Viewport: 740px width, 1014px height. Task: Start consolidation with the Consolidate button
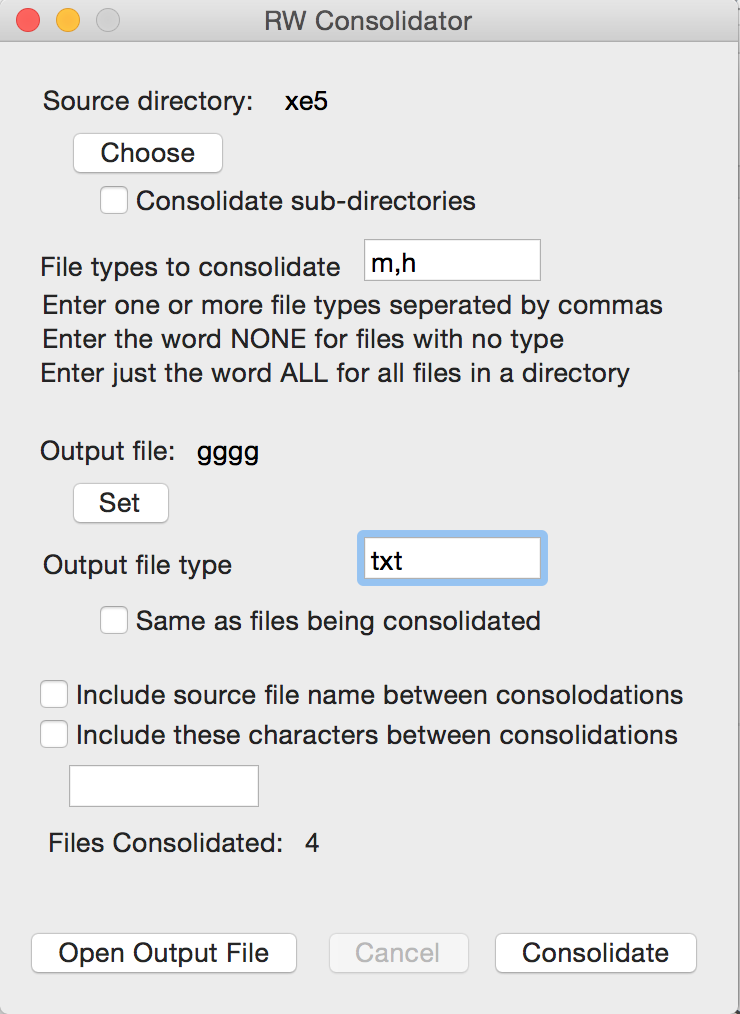click(x=596, y=953)
